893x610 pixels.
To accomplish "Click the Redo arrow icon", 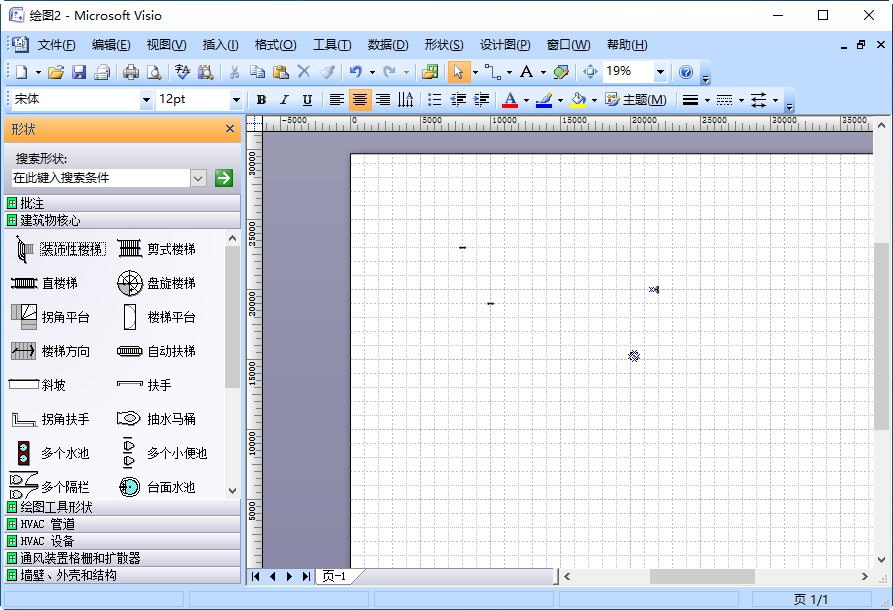I will pos(390,72).
